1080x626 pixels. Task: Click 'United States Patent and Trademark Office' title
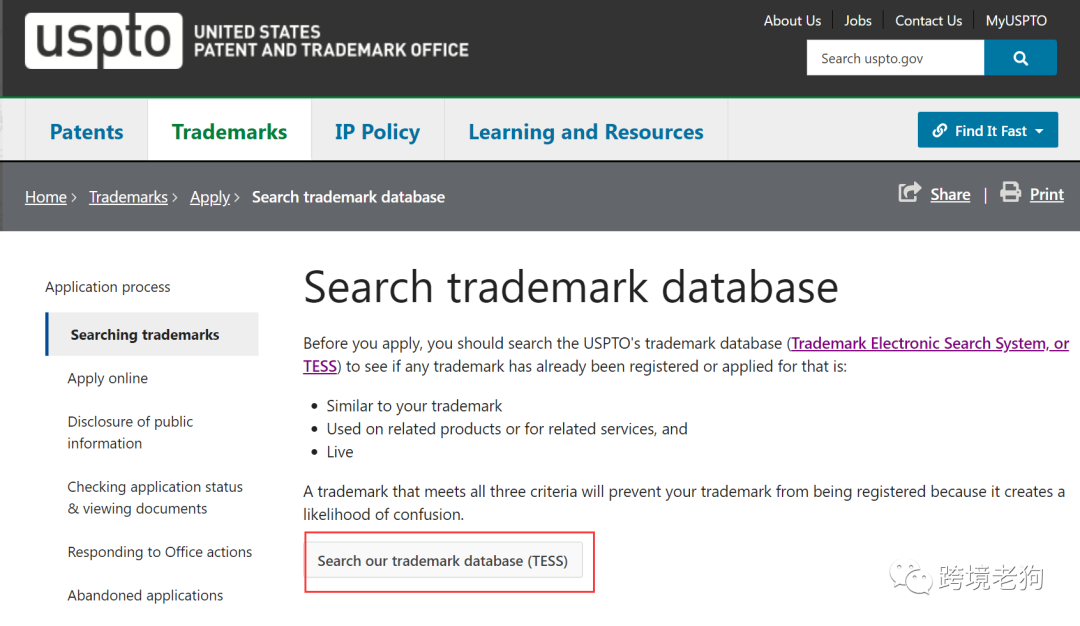[331, 41]
